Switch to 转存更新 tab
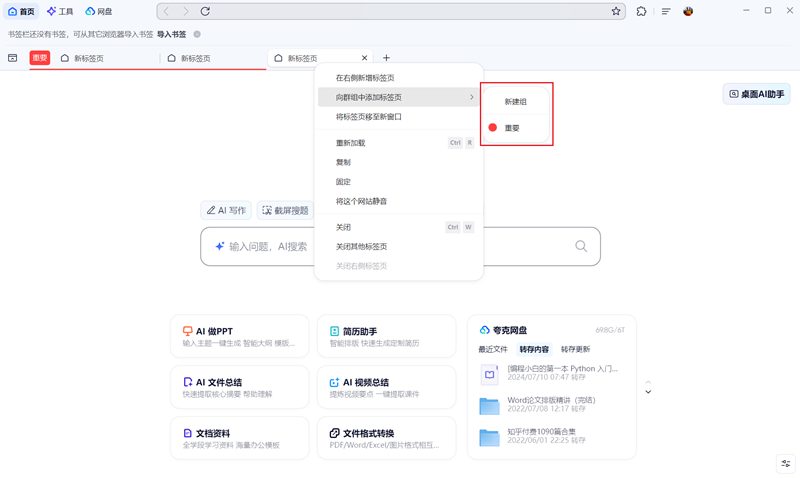 point(576,349)
